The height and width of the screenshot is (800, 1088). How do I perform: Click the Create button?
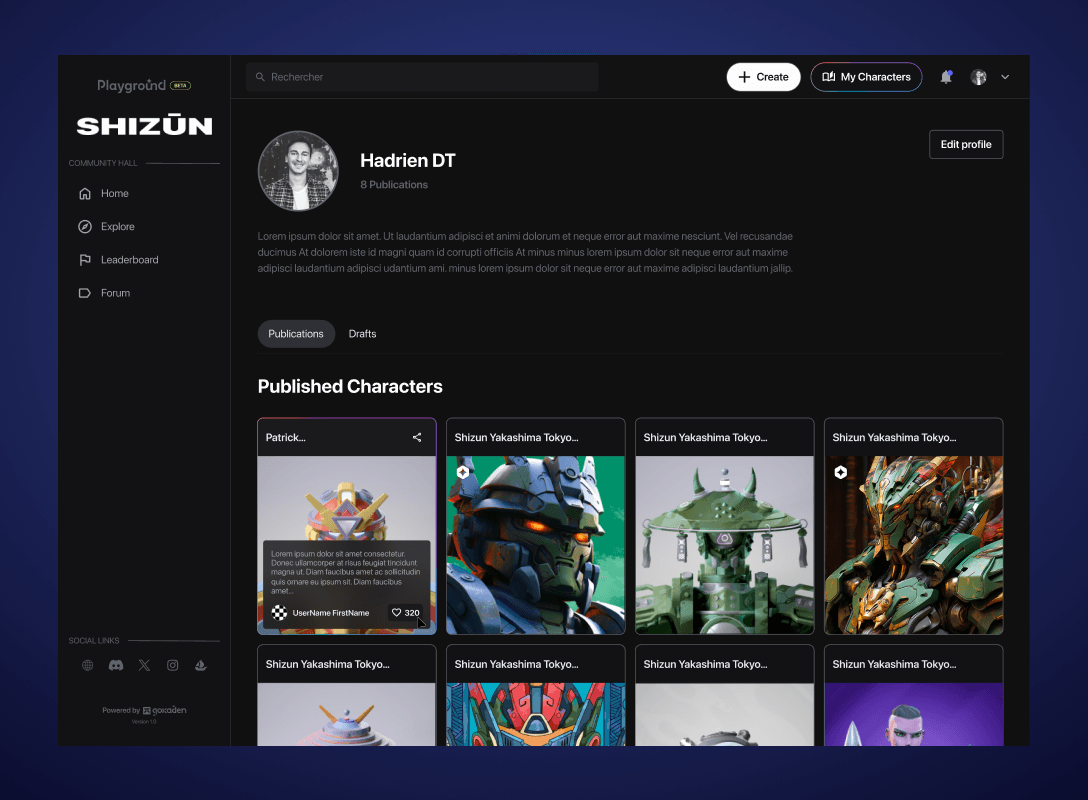tap(763, 77)
